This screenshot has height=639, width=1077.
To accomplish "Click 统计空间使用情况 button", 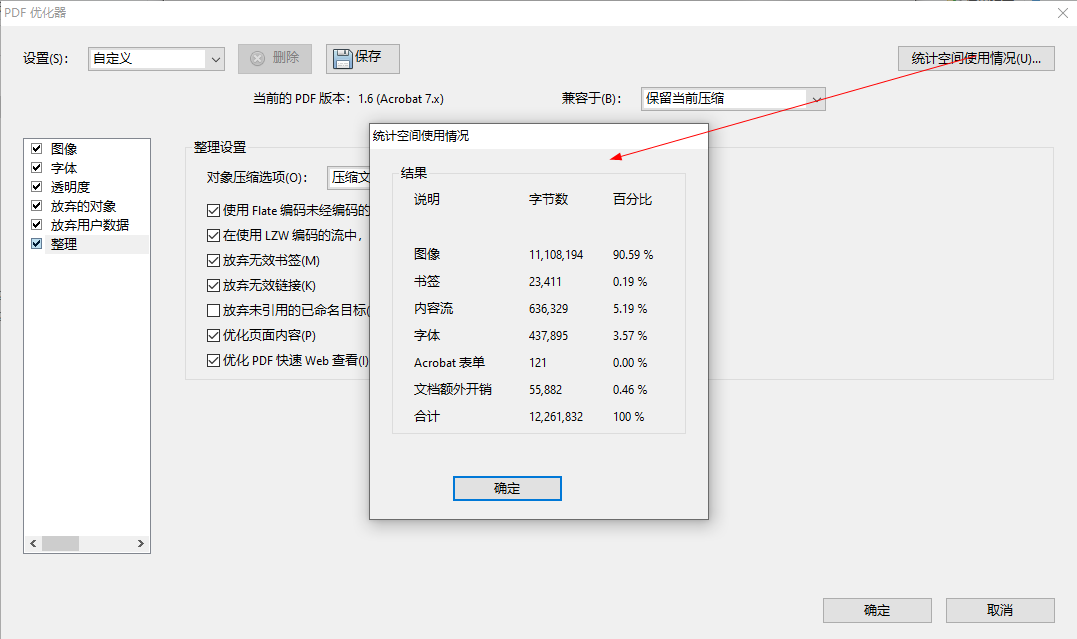I will pyautogui.click(x=976, y=58).
